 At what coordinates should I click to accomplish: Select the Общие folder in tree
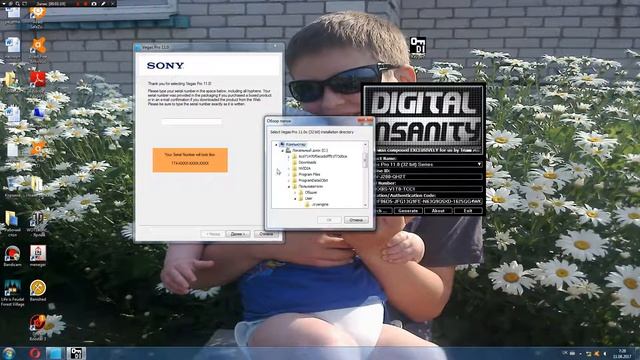tap(311, 192)
